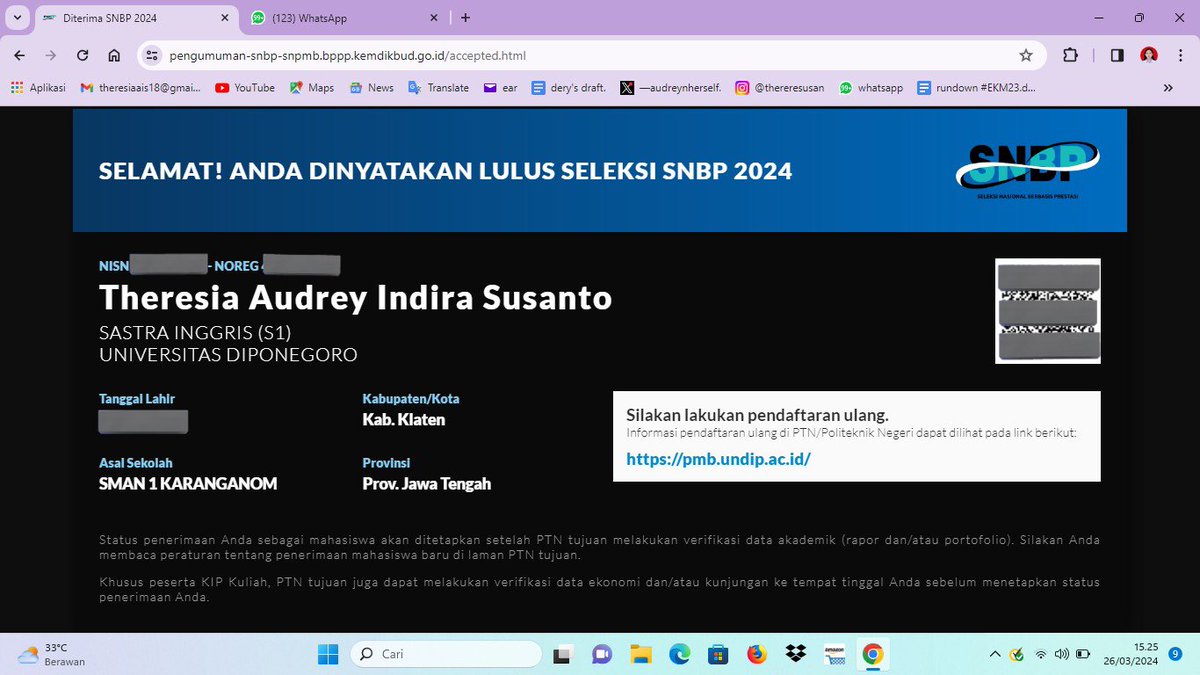The height and width of the screenshot is (675, 1200).
Task: Open the weather widget showing 33°C
Action: 52,655
